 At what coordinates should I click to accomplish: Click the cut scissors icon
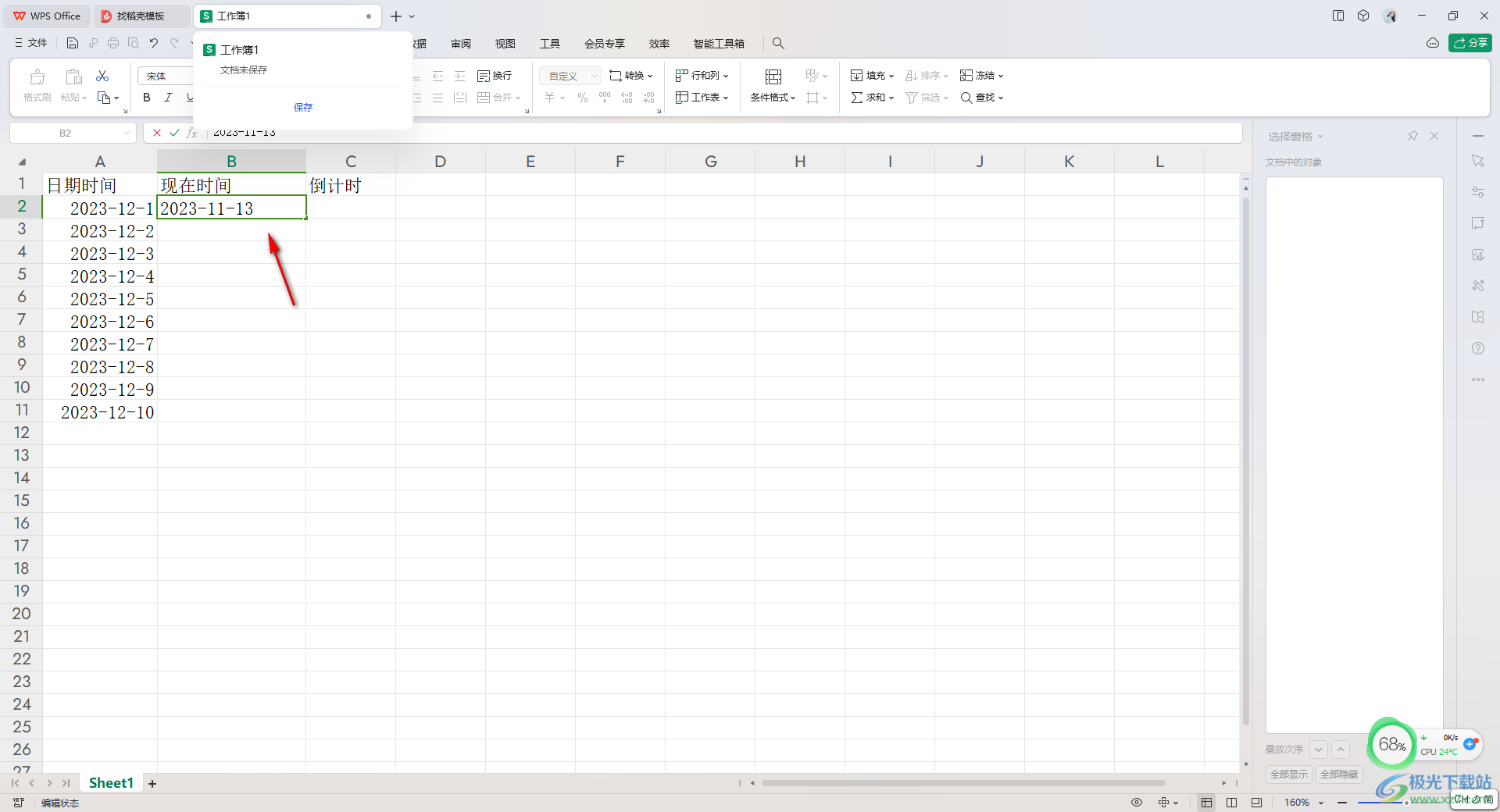(102, 76)
